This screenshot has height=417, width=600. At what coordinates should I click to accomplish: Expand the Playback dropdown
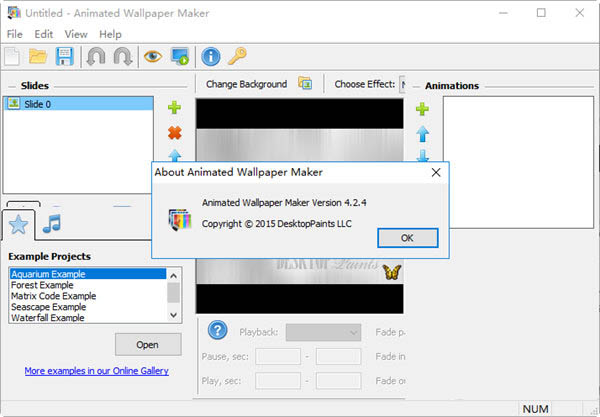tap(323, 332)
